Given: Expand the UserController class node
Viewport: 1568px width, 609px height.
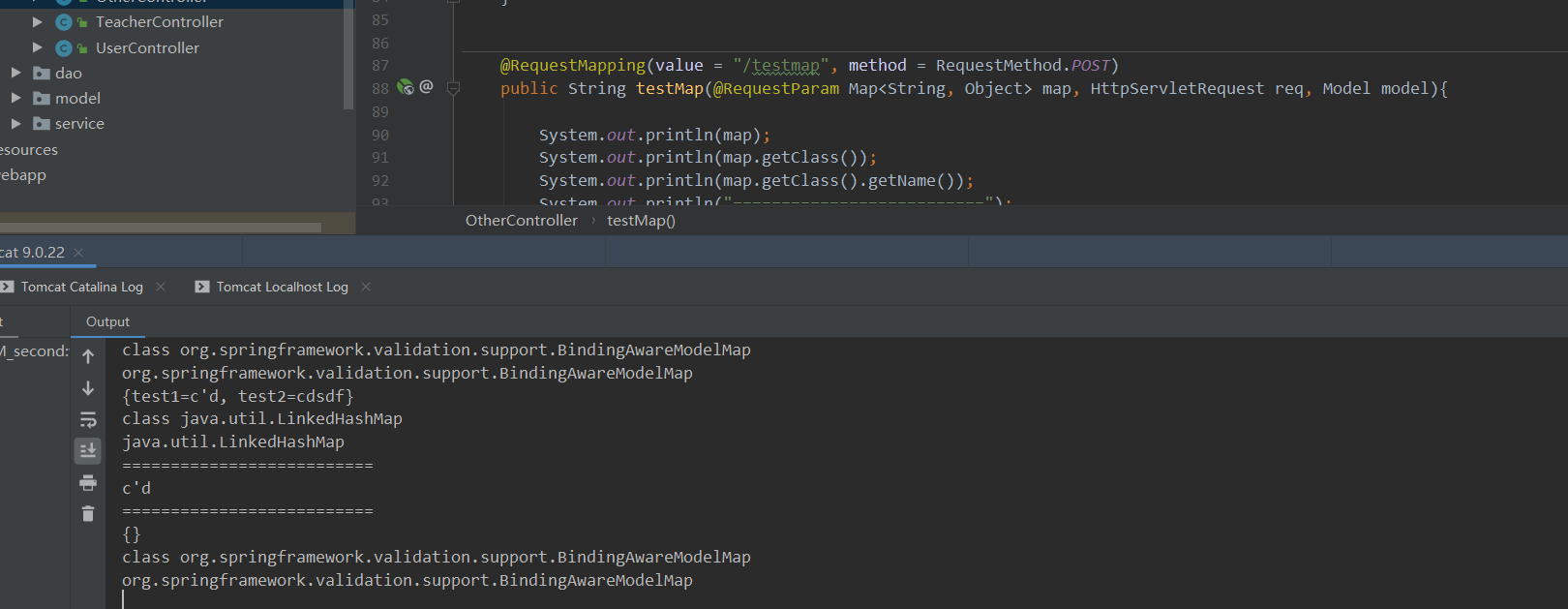Looking at the screenshot, I should click(38, 47).
